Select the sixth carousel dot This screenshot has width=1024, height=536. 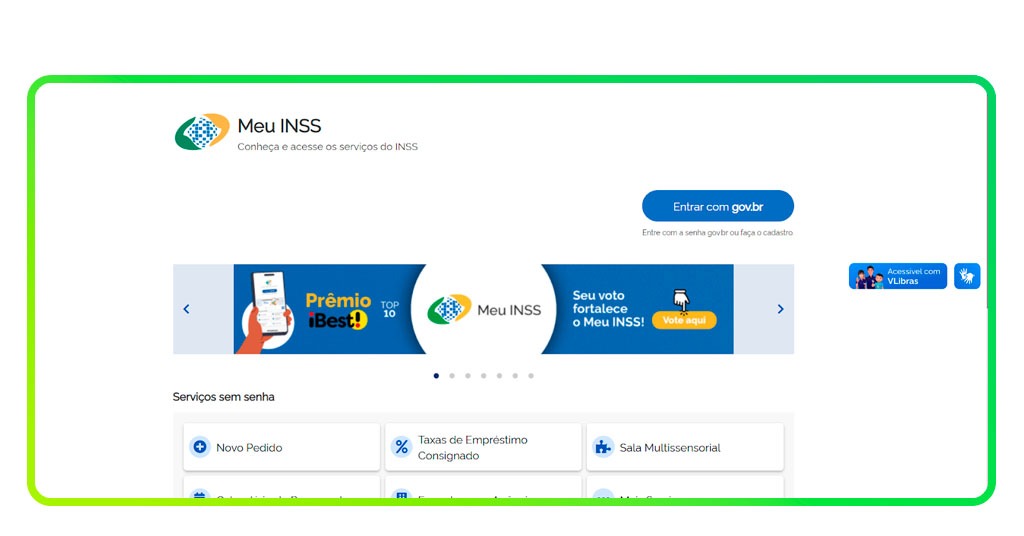[x=515, y=375]
